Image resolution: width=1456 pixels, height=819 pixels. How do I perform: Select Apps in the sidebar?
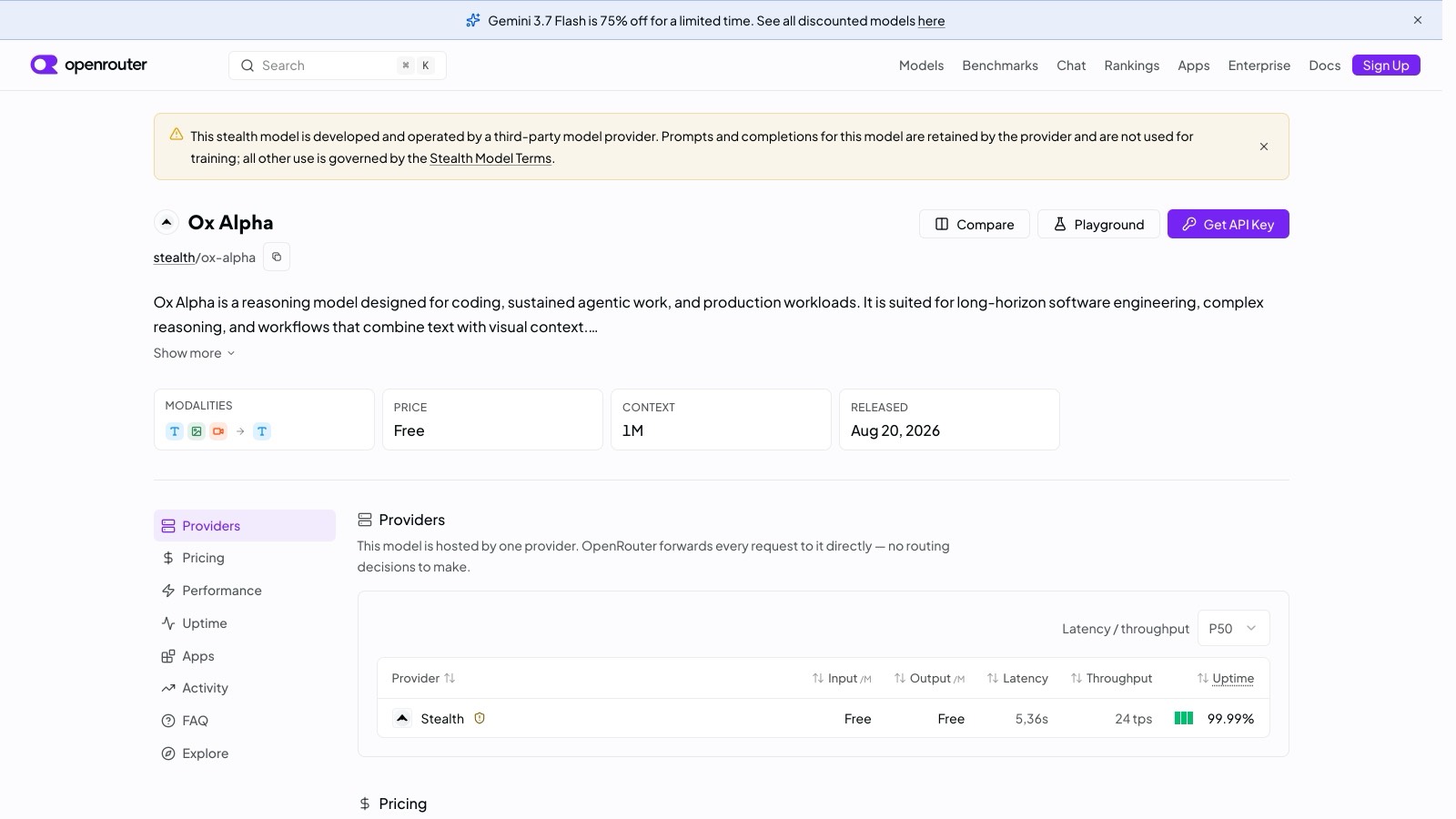(x=244, y=656)
